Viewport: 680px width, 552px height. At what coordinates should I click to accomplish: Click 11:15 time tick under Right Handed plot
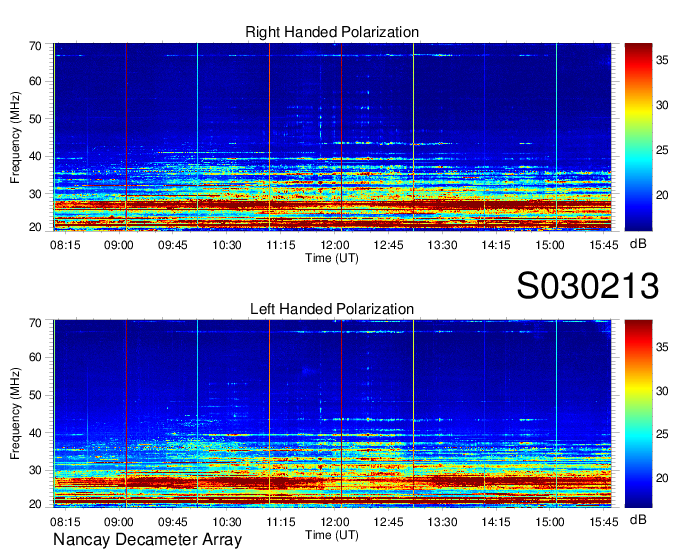pyautogui.click(x=281, y=245)
